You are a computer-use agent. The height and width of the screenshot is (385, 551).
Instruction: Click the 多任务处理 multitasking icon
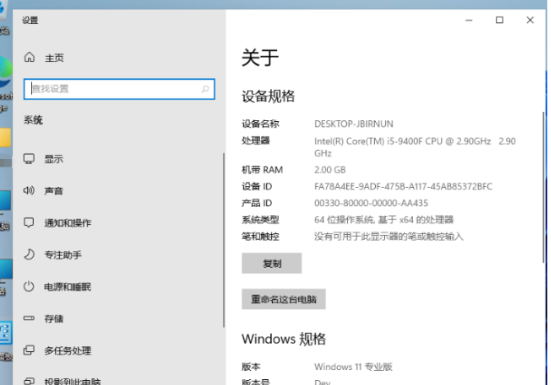(x=29, y=350)
